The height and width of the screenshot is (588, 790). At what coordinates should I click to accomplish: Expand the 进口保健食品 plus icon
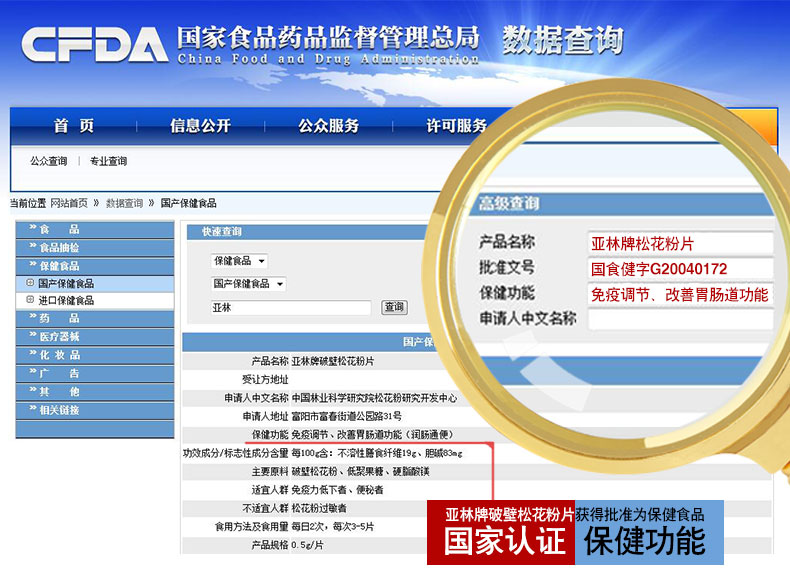(30, 300)
